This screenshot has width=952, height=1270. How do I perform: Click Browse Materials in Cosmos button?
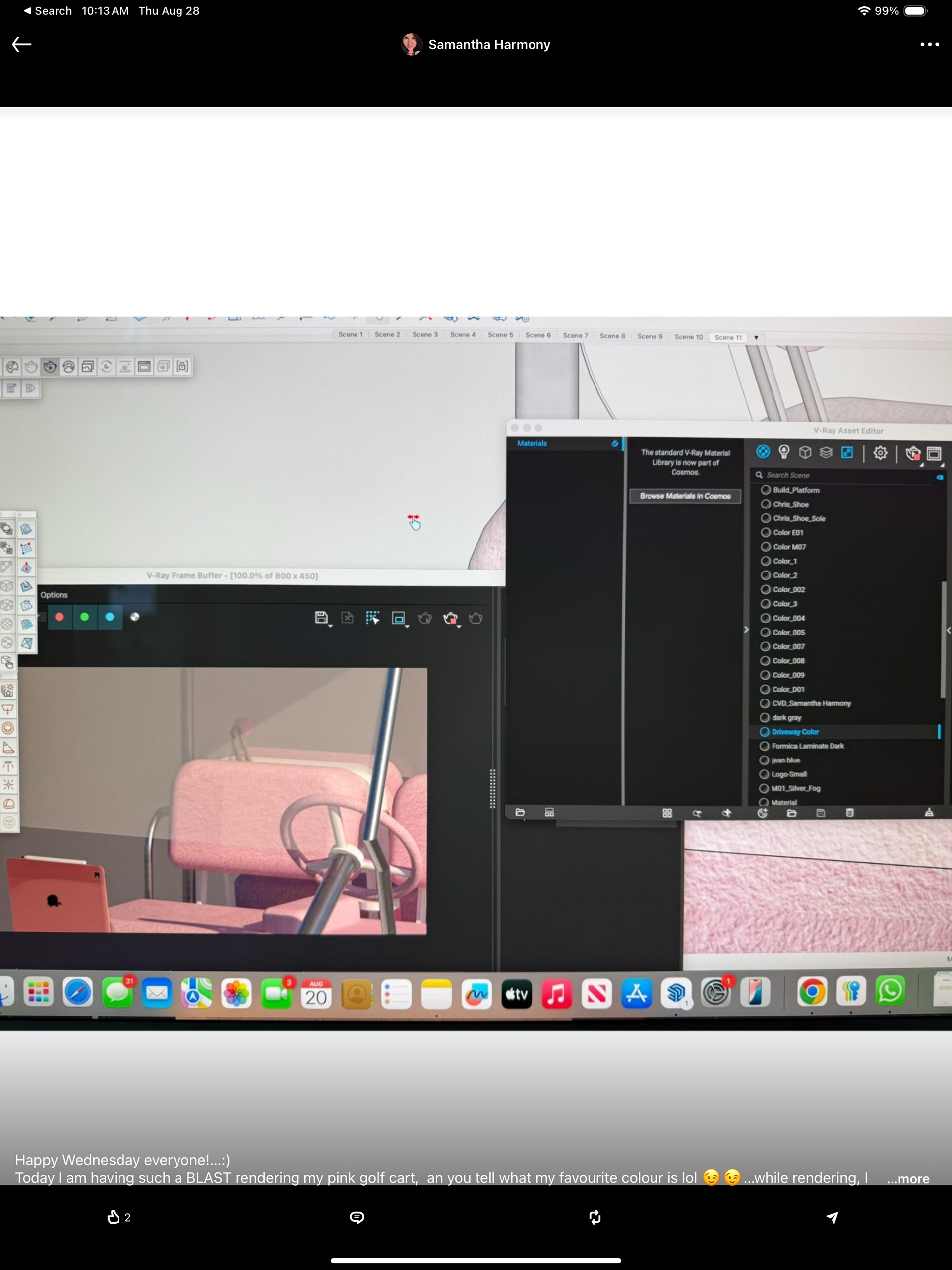pyautogui.click(x=685, y=496)
